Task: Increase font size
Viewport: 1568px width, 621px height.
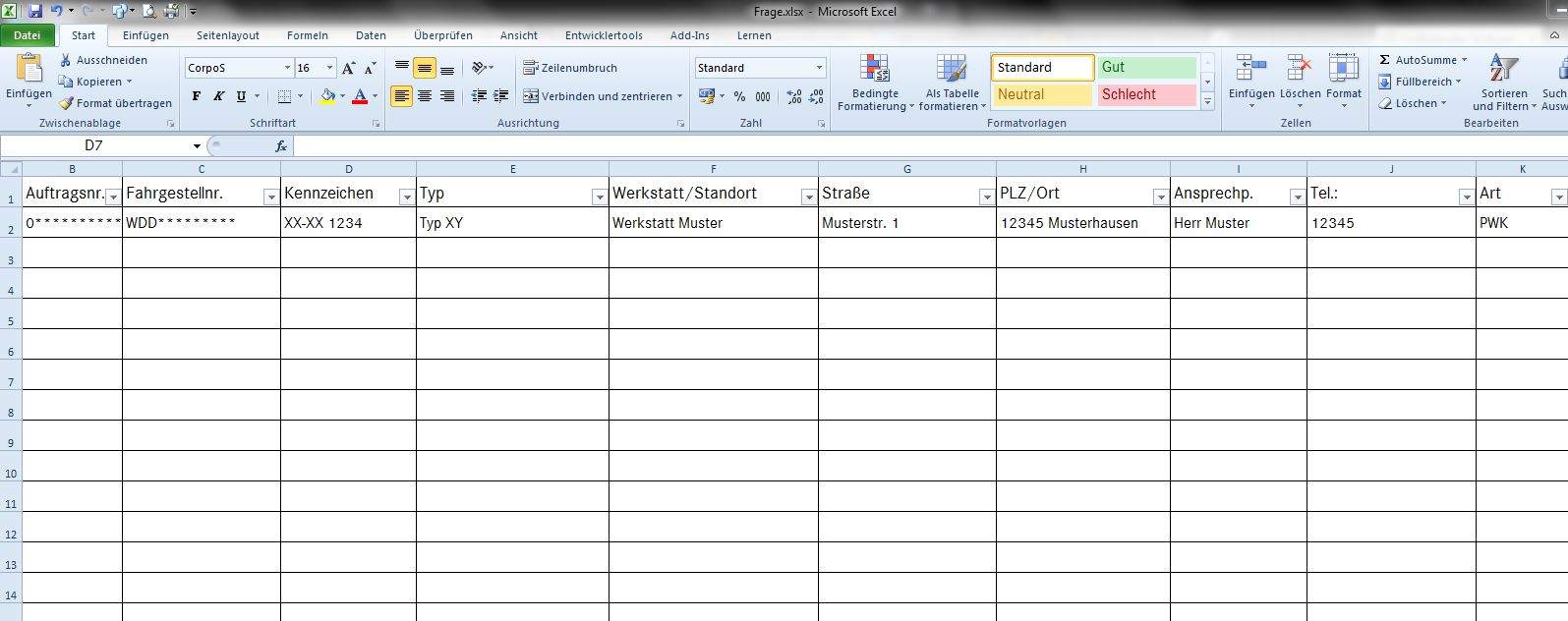Action: (349, 68)
